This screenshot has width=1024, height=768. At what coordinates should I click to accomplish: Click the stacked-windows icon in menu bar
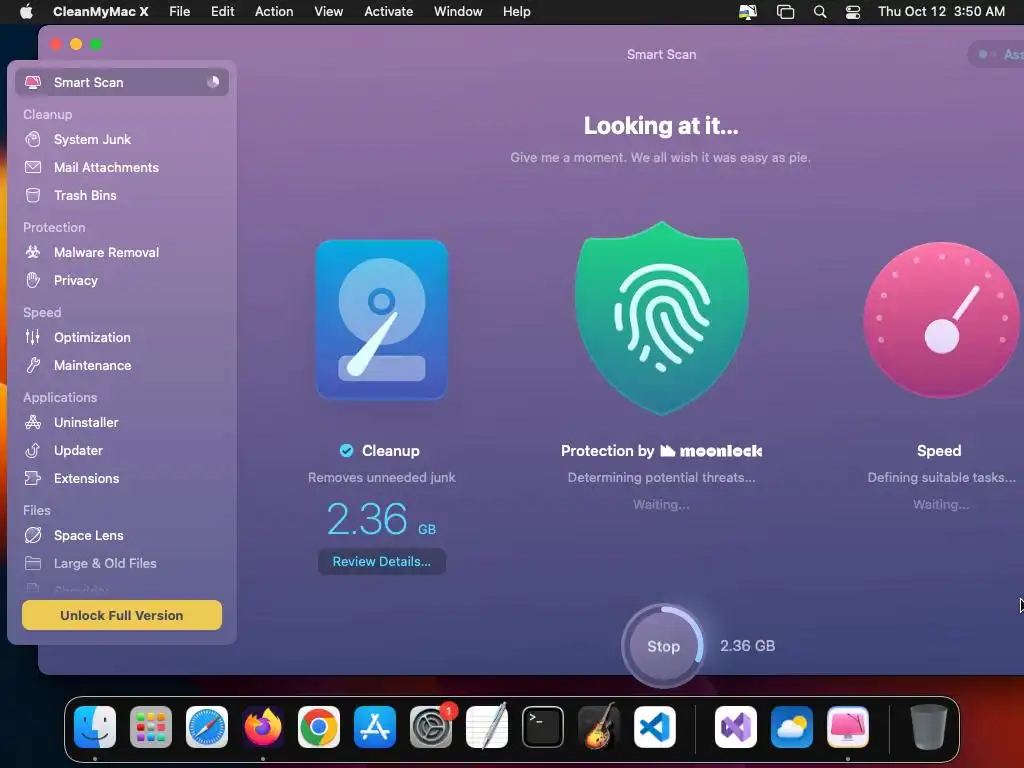coord(785,12)
